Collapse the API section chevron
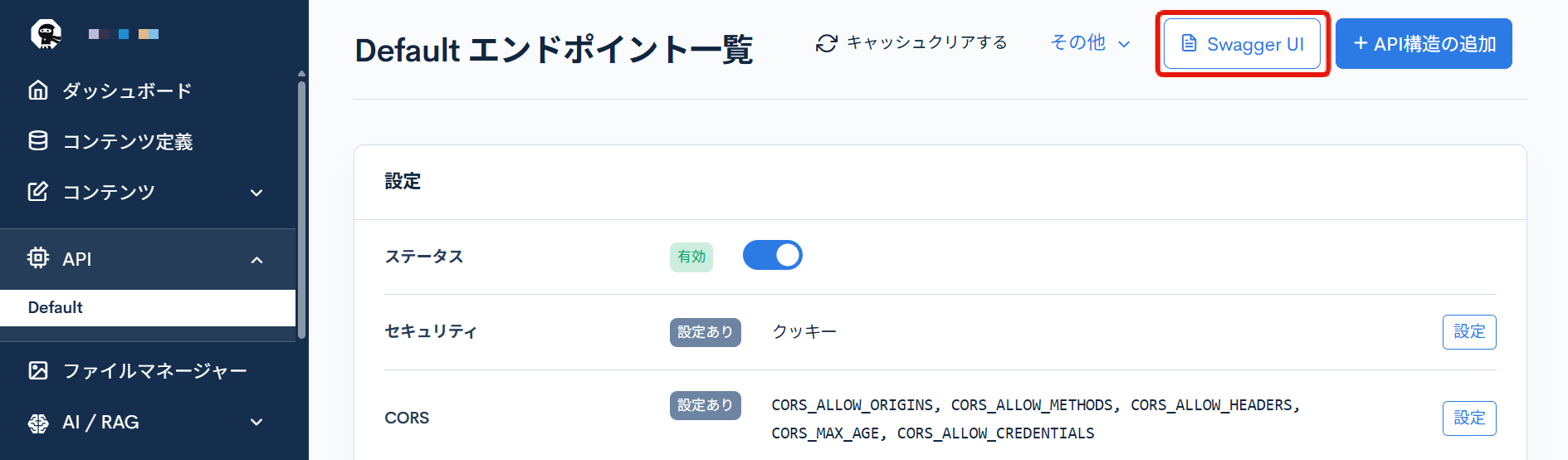 click(257, 260)
